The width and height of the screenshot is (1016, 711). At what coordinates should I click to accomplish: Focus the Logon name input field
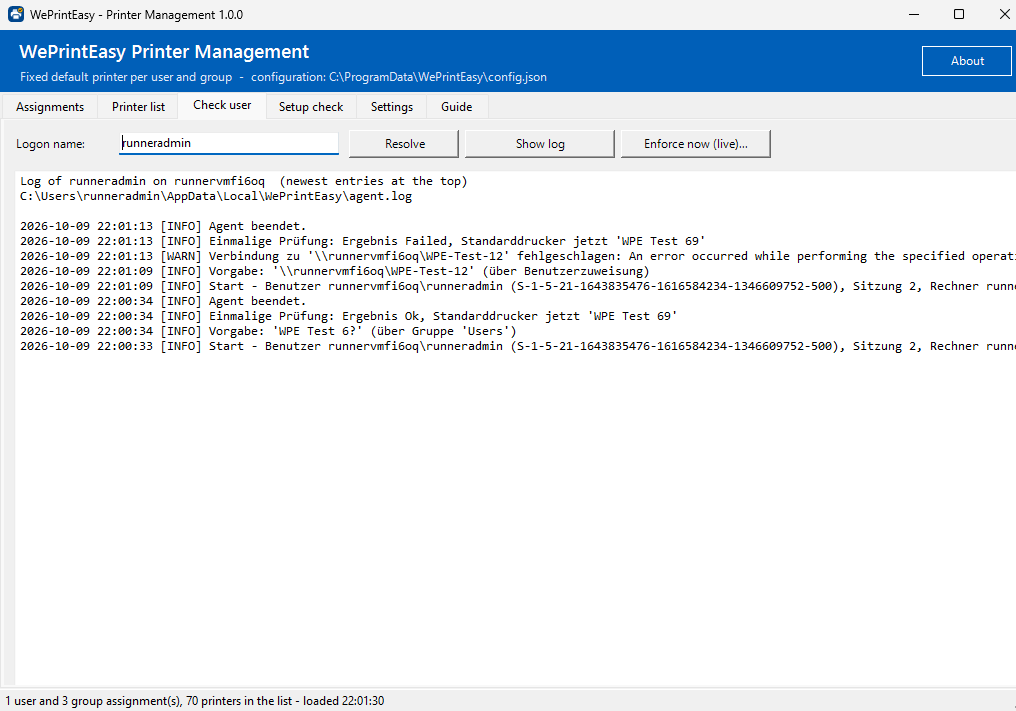pos(229,143)
